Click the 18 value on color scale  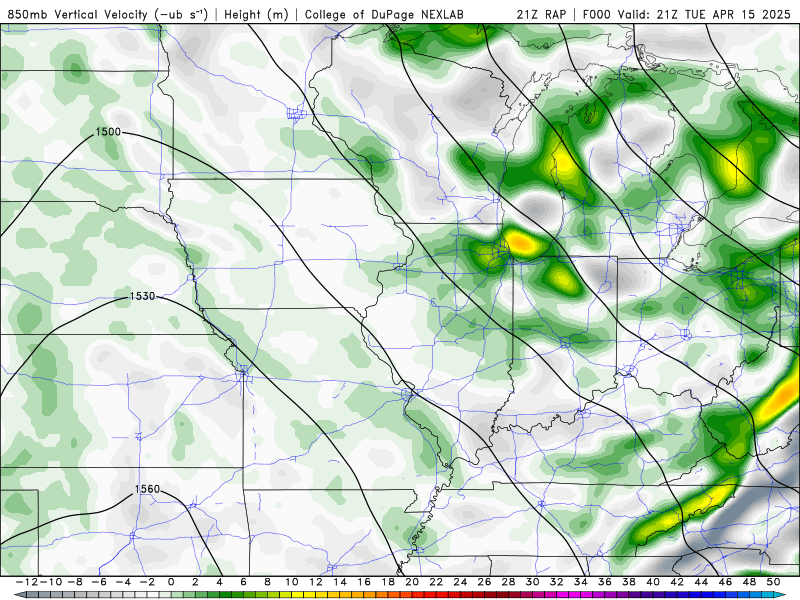(x=388, y=582)
